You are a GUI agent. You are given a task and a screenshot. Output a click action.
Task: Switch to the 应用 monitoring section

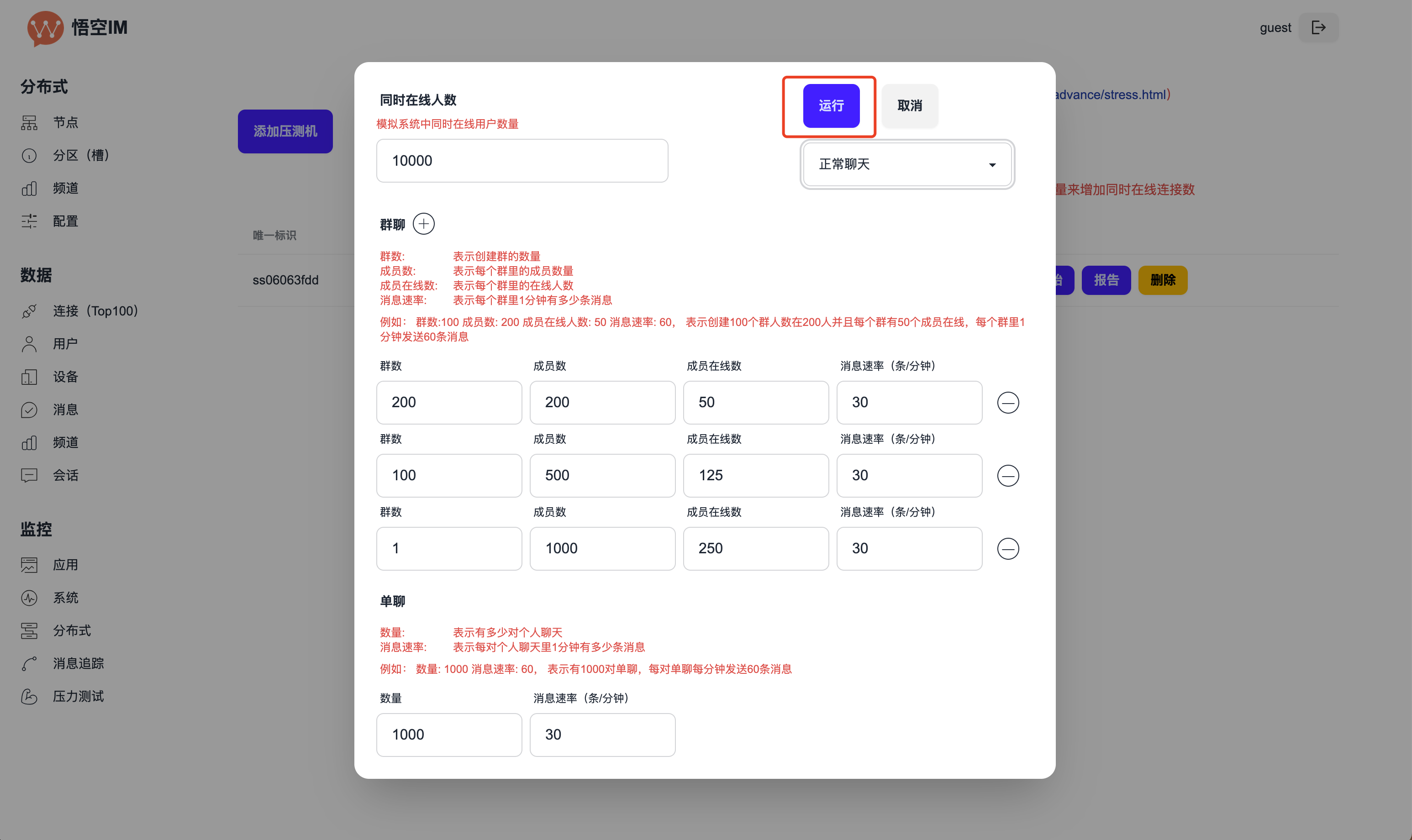[66, 564]
